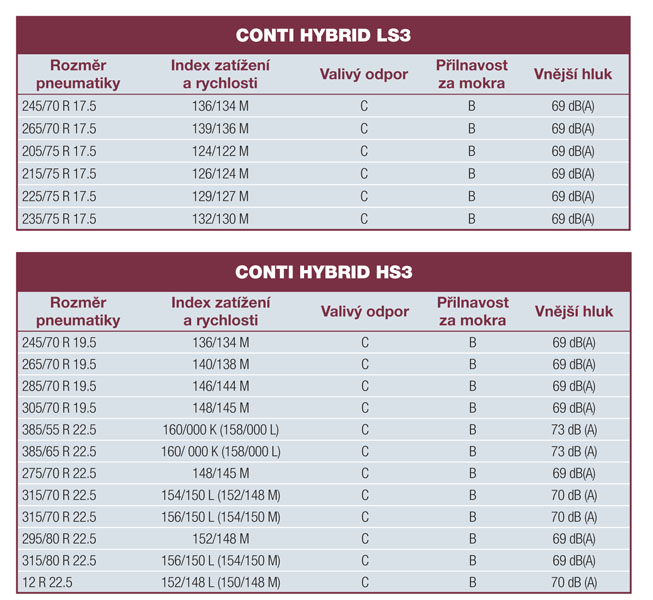Click the Vnější hluk header in LS3 table

pyautogui.click(x=573, y=74)
